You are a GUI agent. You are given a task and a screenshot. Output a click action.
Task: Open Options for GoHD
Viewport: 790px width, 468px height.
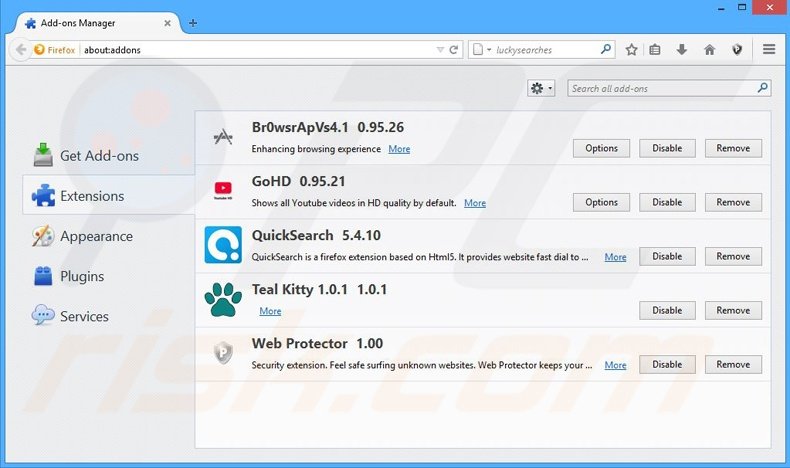601,202
